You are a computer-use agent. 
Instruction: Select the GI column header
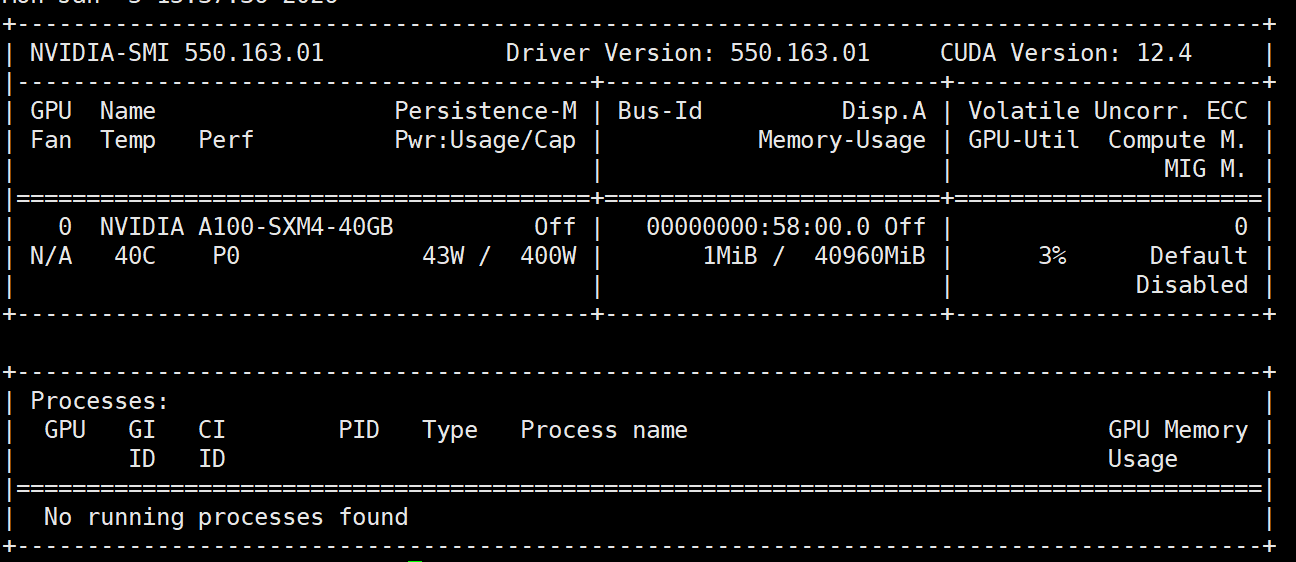(142, 430)
